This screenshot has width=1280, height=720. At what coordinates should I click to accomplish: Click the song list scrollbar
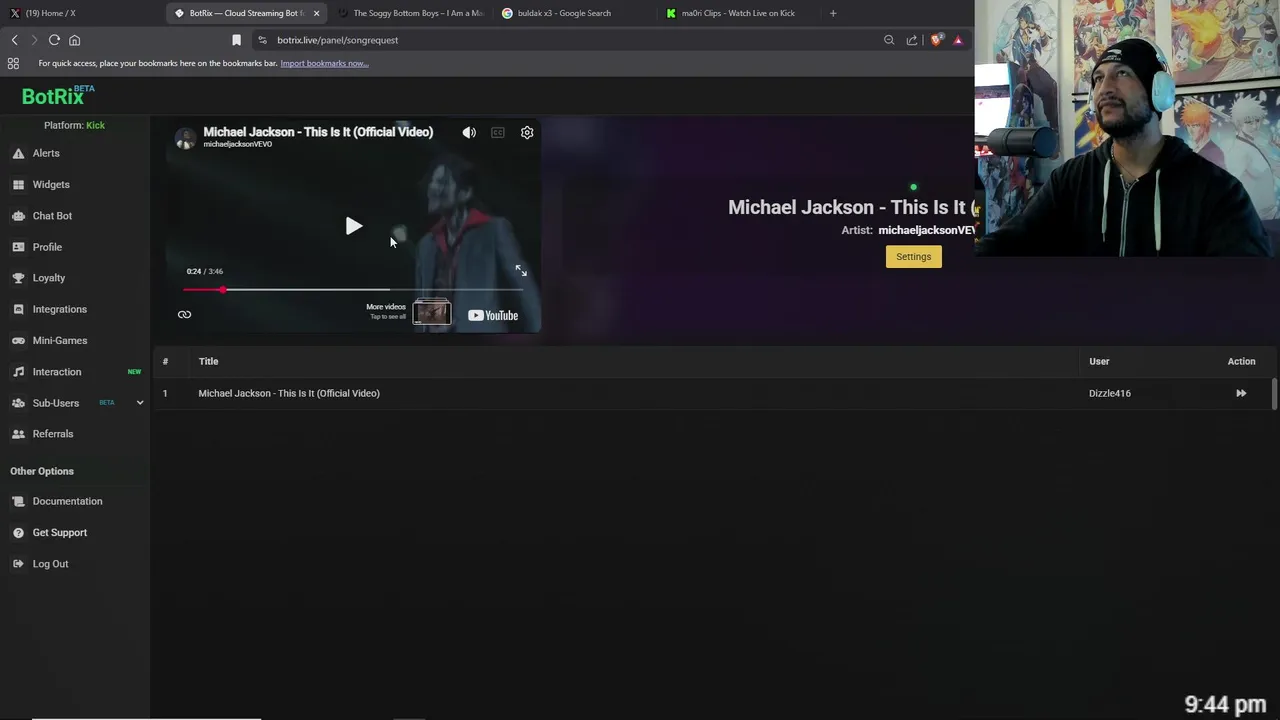point(1274,393)
